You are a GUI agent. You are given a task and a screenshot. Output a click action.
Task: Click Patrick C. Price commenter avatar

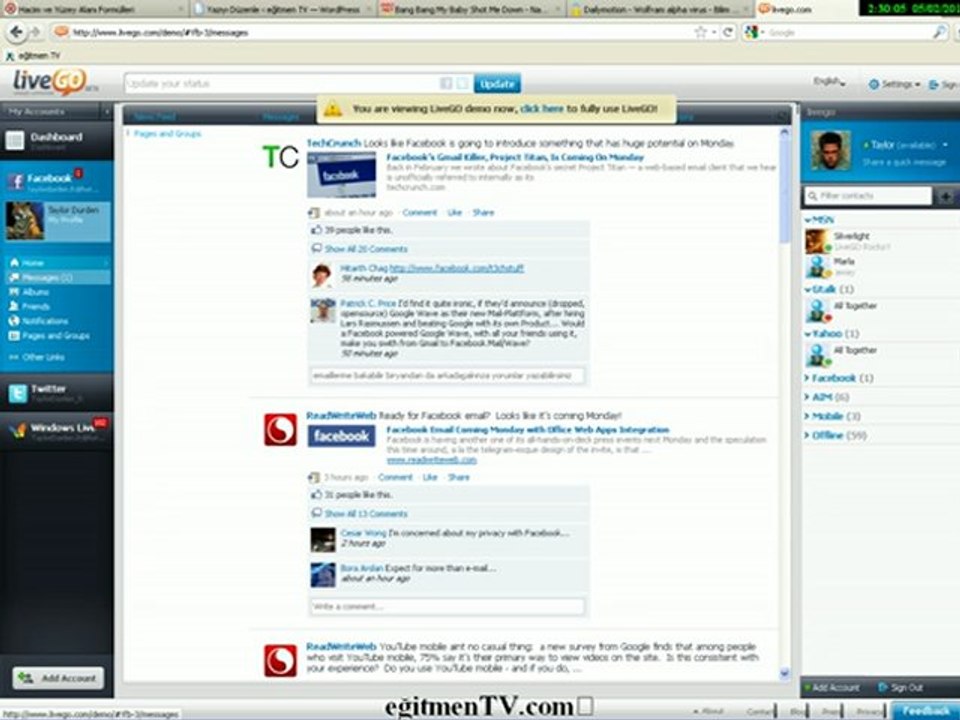click(x=322, y=311)
